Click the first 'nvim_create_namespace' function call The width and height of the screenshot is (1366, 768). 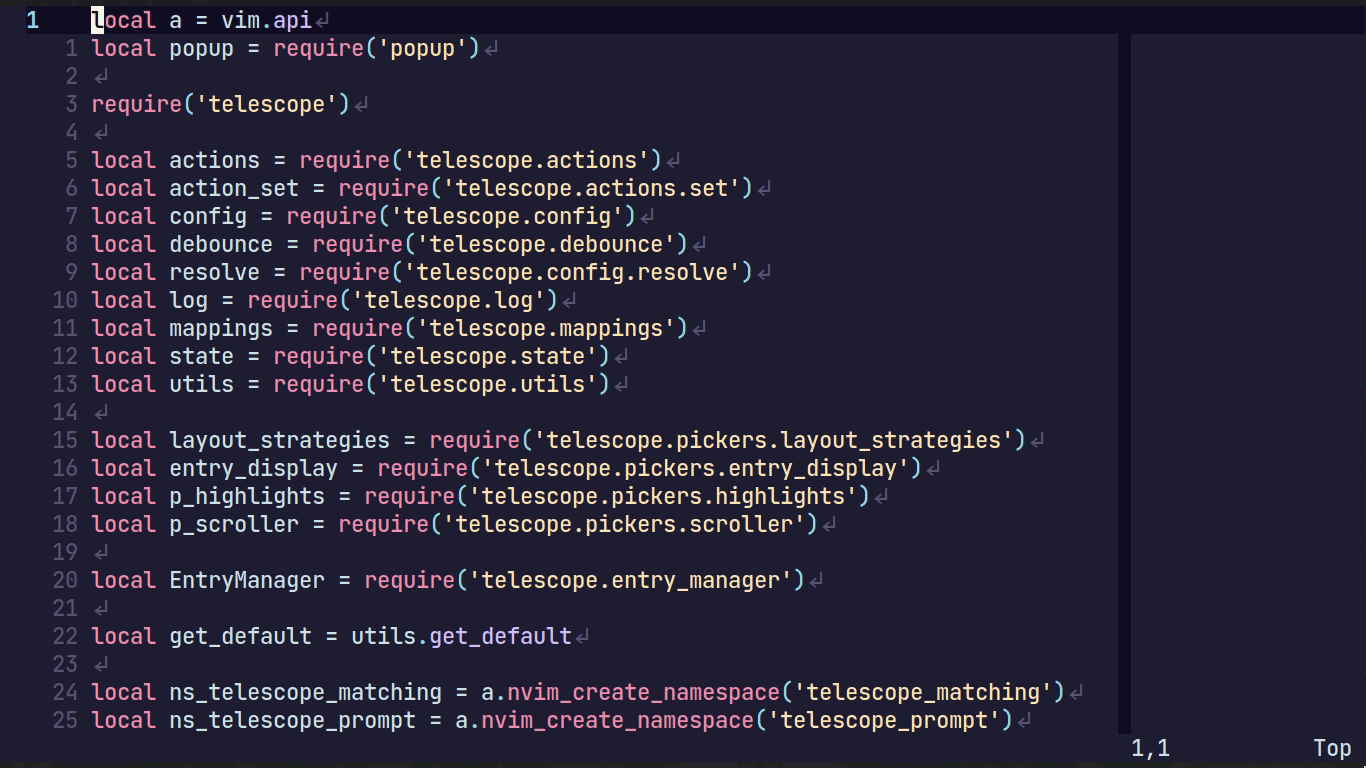click(643, 692)
